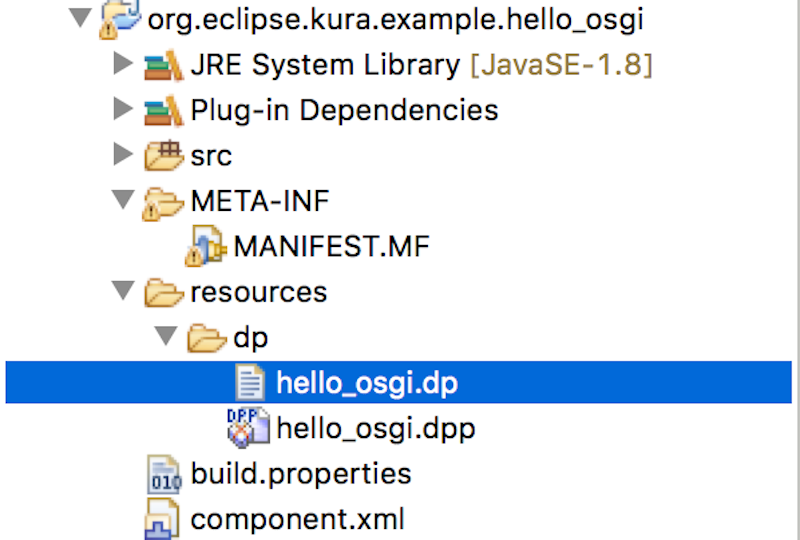Image resolution: width=800 pixels, height=540 pixels.
Task: Expand the Plug-in Dependencies node
Action: pyautogui.click(x=123, y=108)
